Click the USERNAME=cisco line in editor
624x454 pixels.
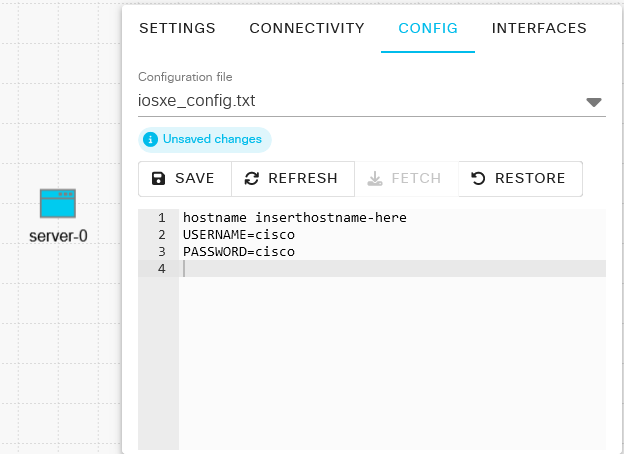[238, 235]
